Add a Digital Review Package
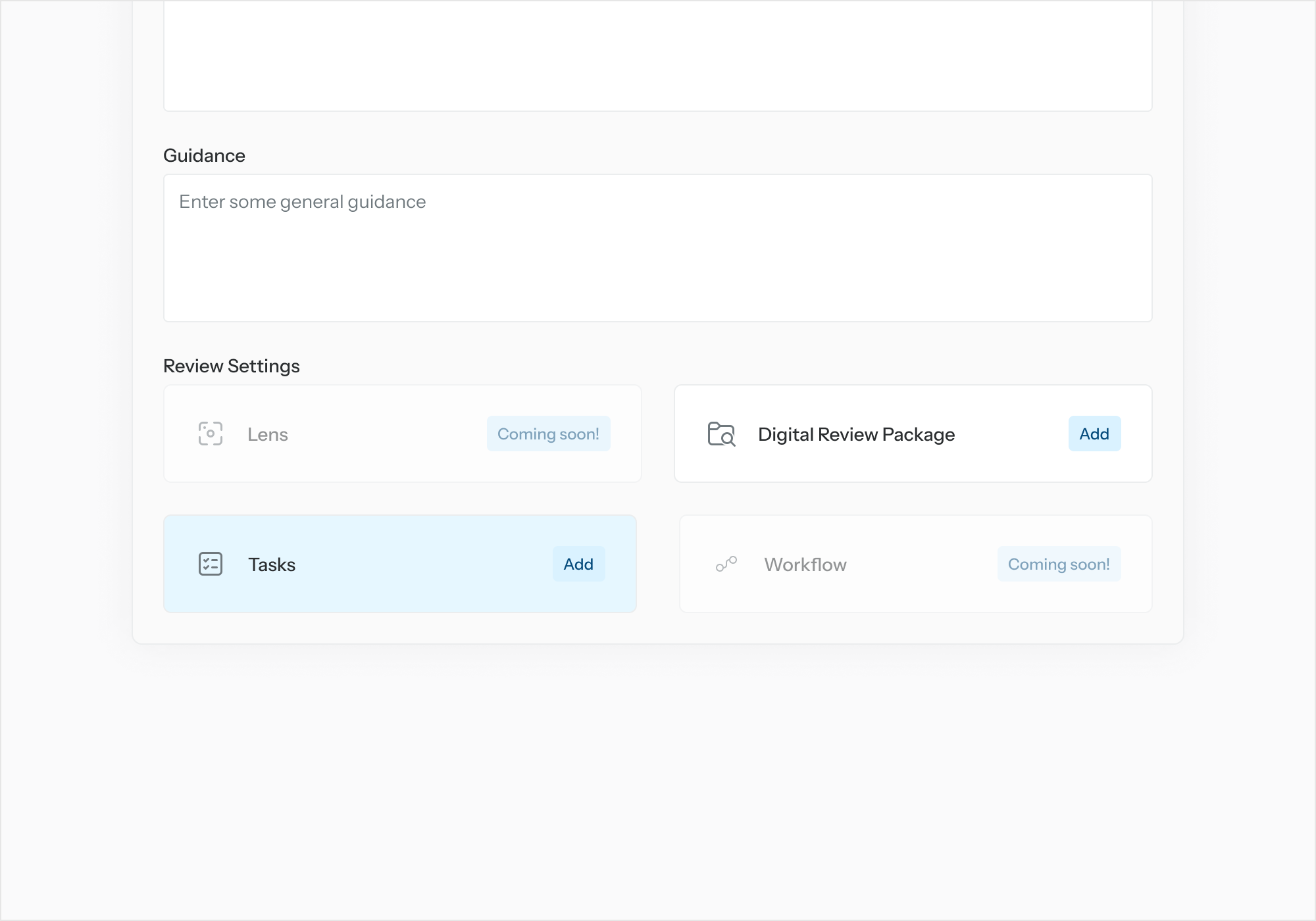Screen dimensions: 1316x921 pyautogui.click(x=1094, y=434)
